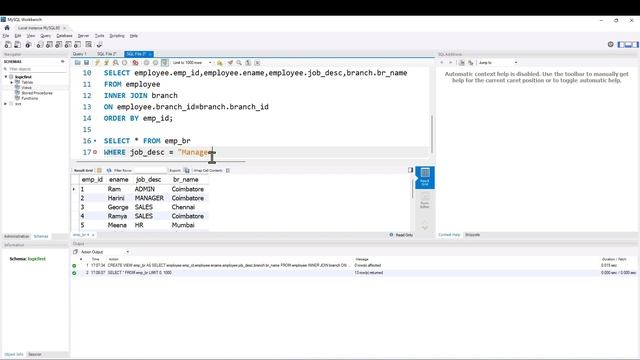Switch to the Administration tab
640x360 pixels.
point(17,236)
